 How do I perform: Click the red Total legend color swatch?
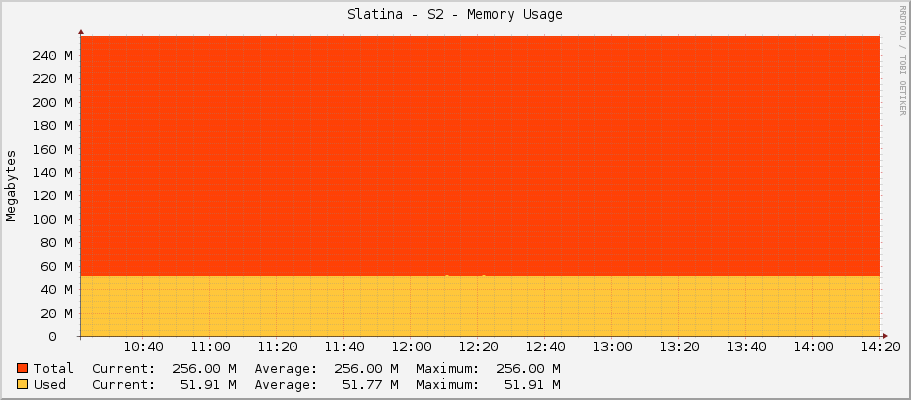click(x=23, y=368)
